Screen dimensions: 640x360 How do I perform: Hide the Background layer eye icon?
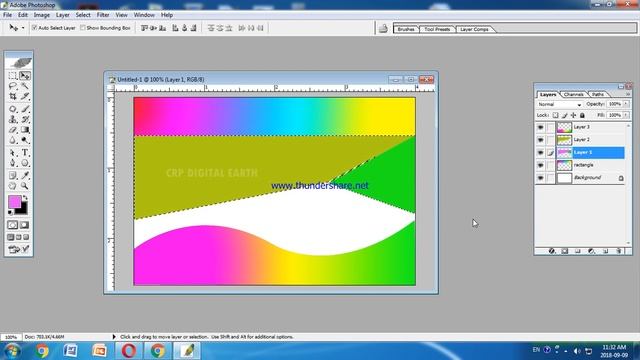(540, 178)
